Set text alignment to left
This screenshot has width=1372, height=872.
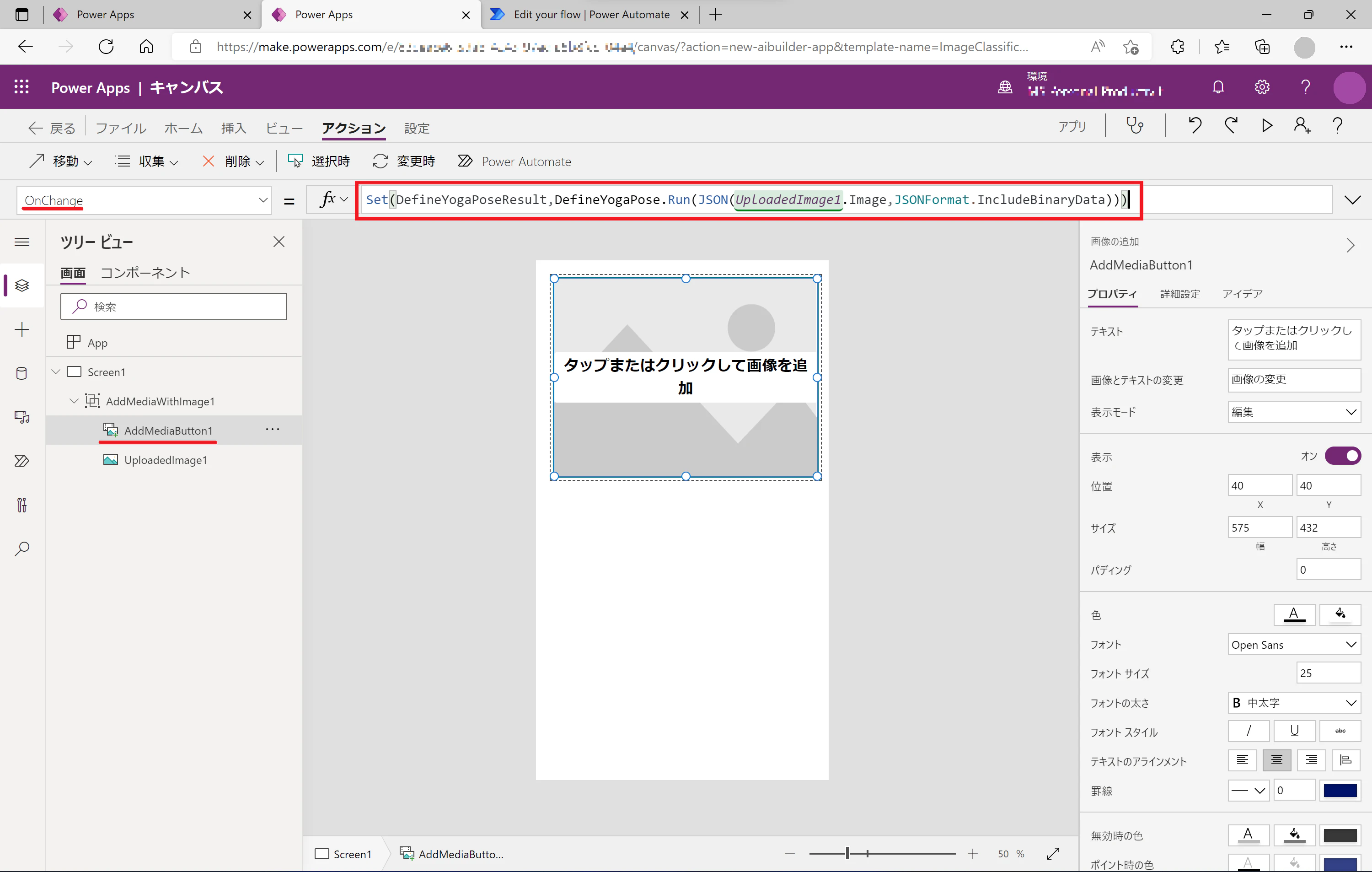(1242, 760)
